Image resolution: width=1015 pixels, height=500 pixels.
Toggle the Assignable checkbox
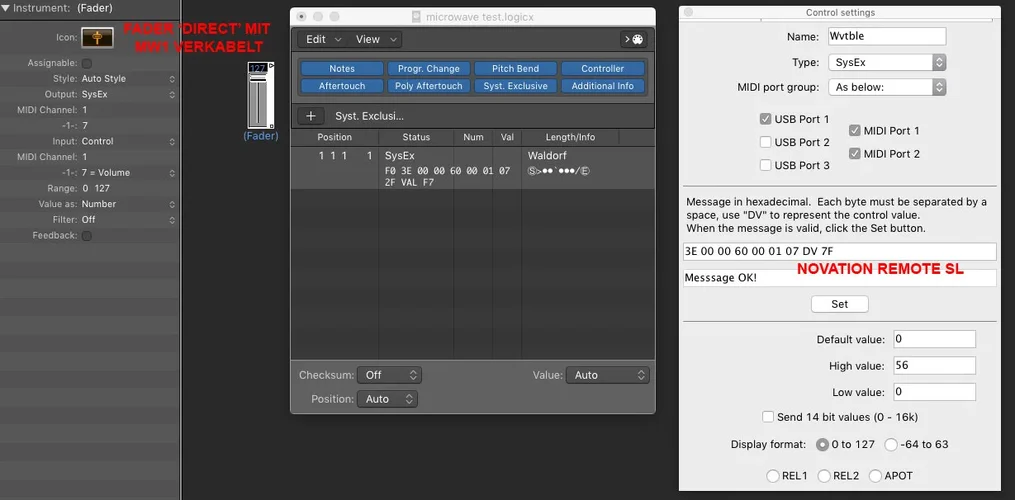click(x=87, y=63)
